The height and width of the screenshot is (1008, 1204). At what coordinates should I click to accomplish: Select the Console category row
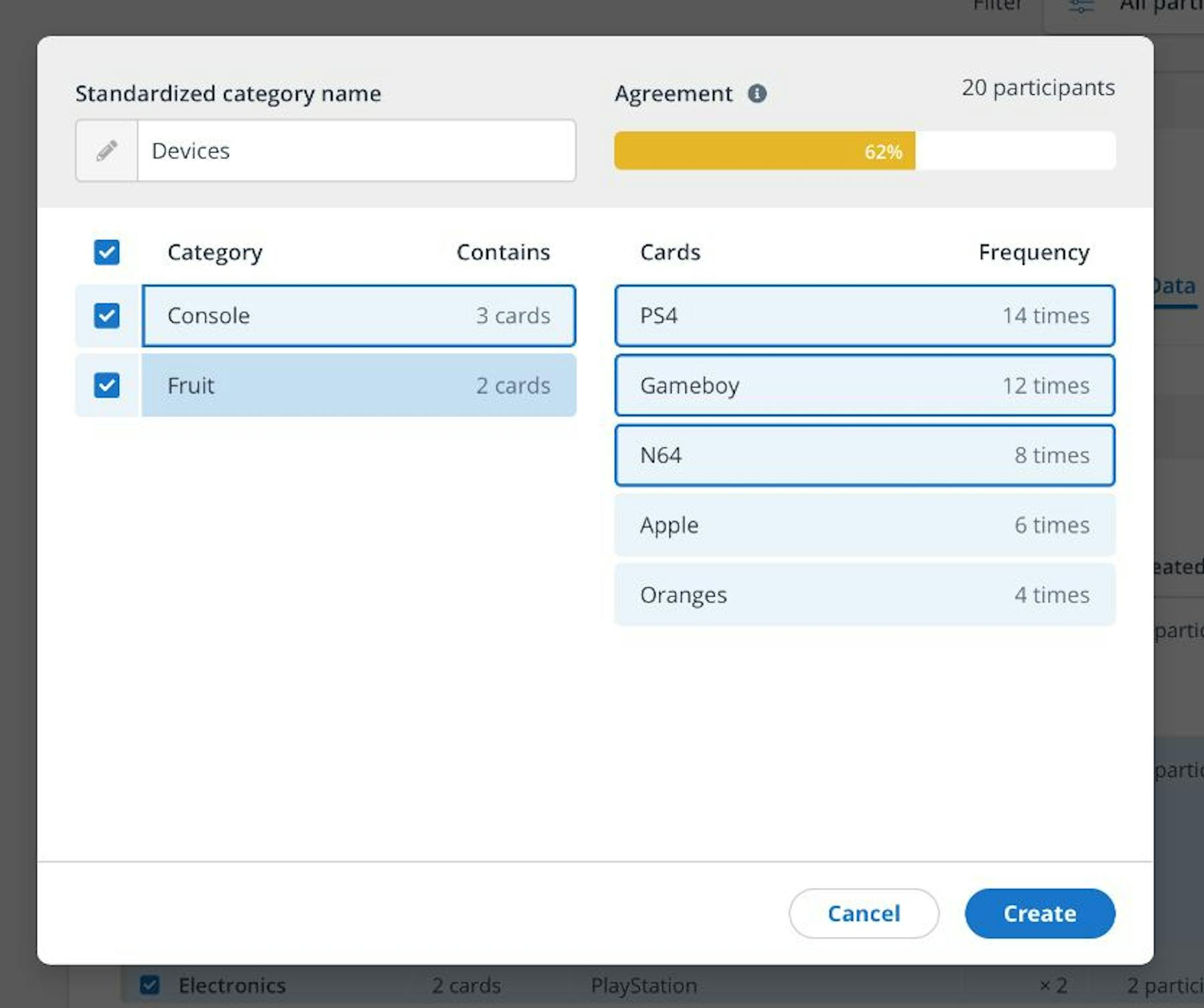pyautogui.click(x=359, y=316)
